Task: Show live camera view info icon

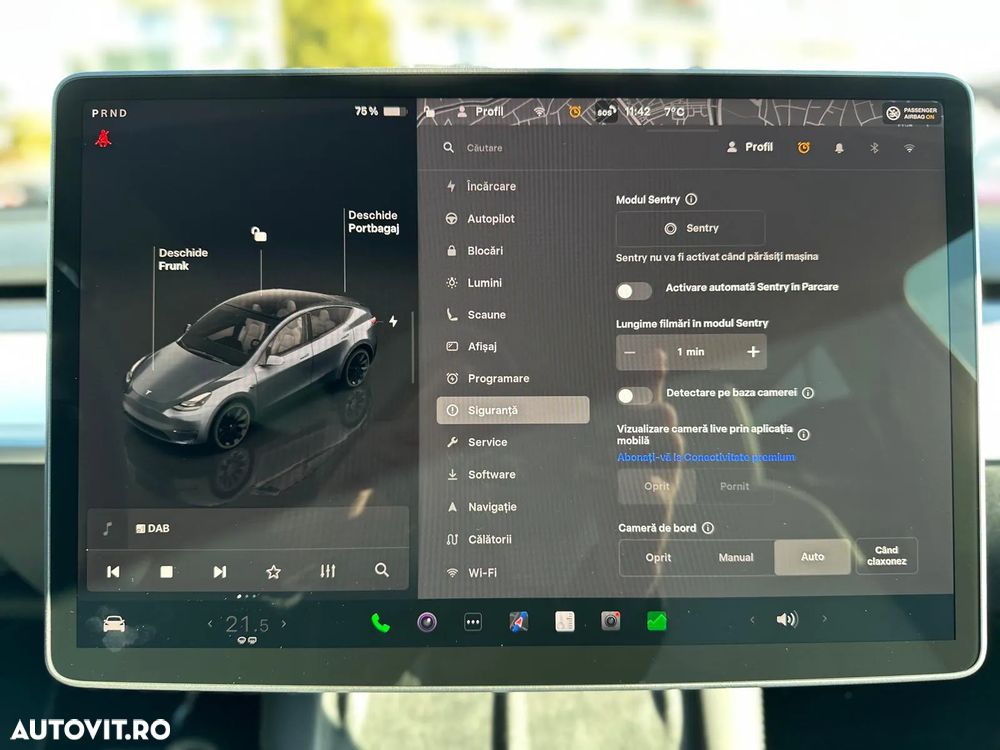Action: click(804, 434)
